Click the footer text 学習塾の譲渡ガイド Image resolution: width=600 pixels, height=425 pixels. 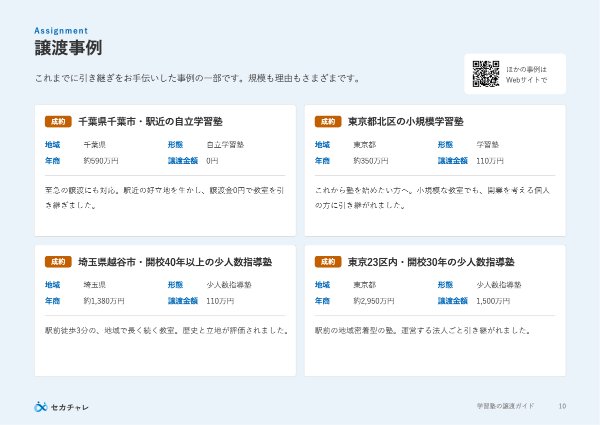[505, 406]
